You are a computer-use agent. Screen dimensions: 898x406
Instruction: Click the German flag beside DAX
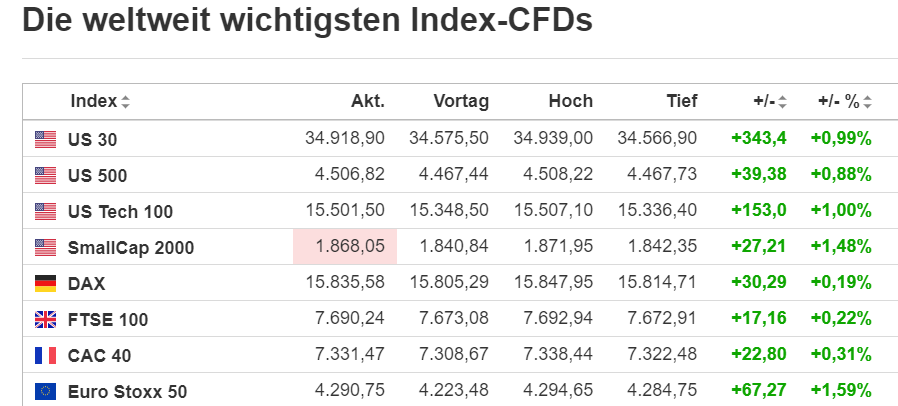tap(45, 283)
